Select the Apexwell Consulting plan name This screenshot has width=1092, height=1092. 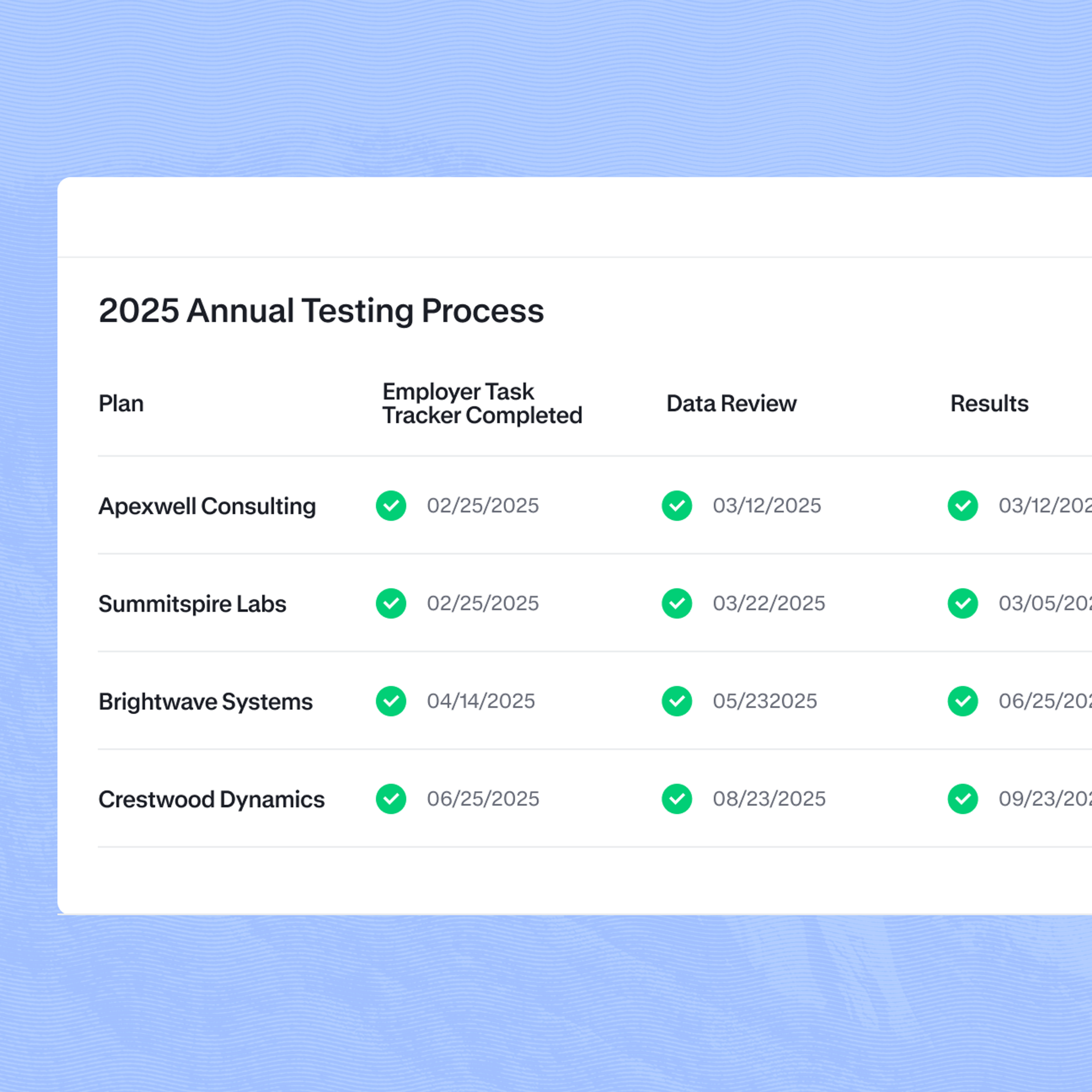(x=207, y=507)
